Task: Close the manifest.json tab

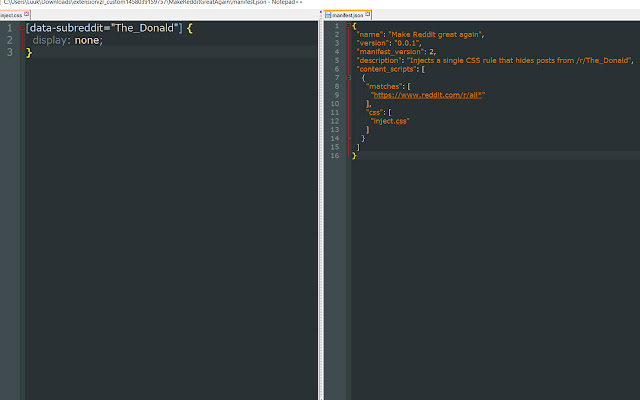Action: 367,14
